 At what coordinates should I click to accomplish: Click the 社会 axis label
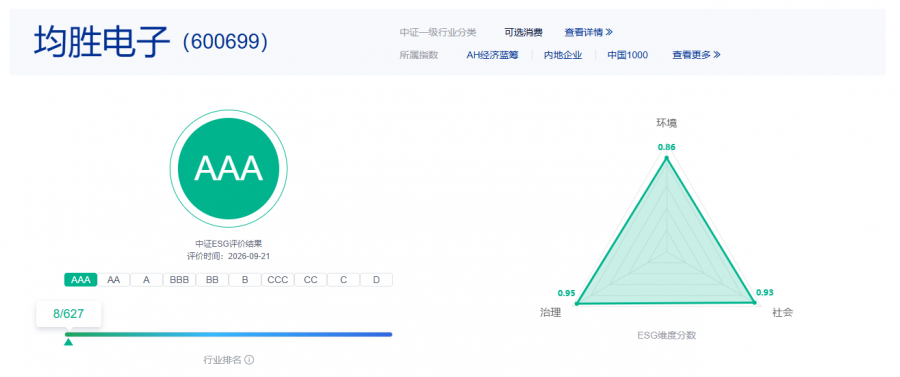coord(782,313)
